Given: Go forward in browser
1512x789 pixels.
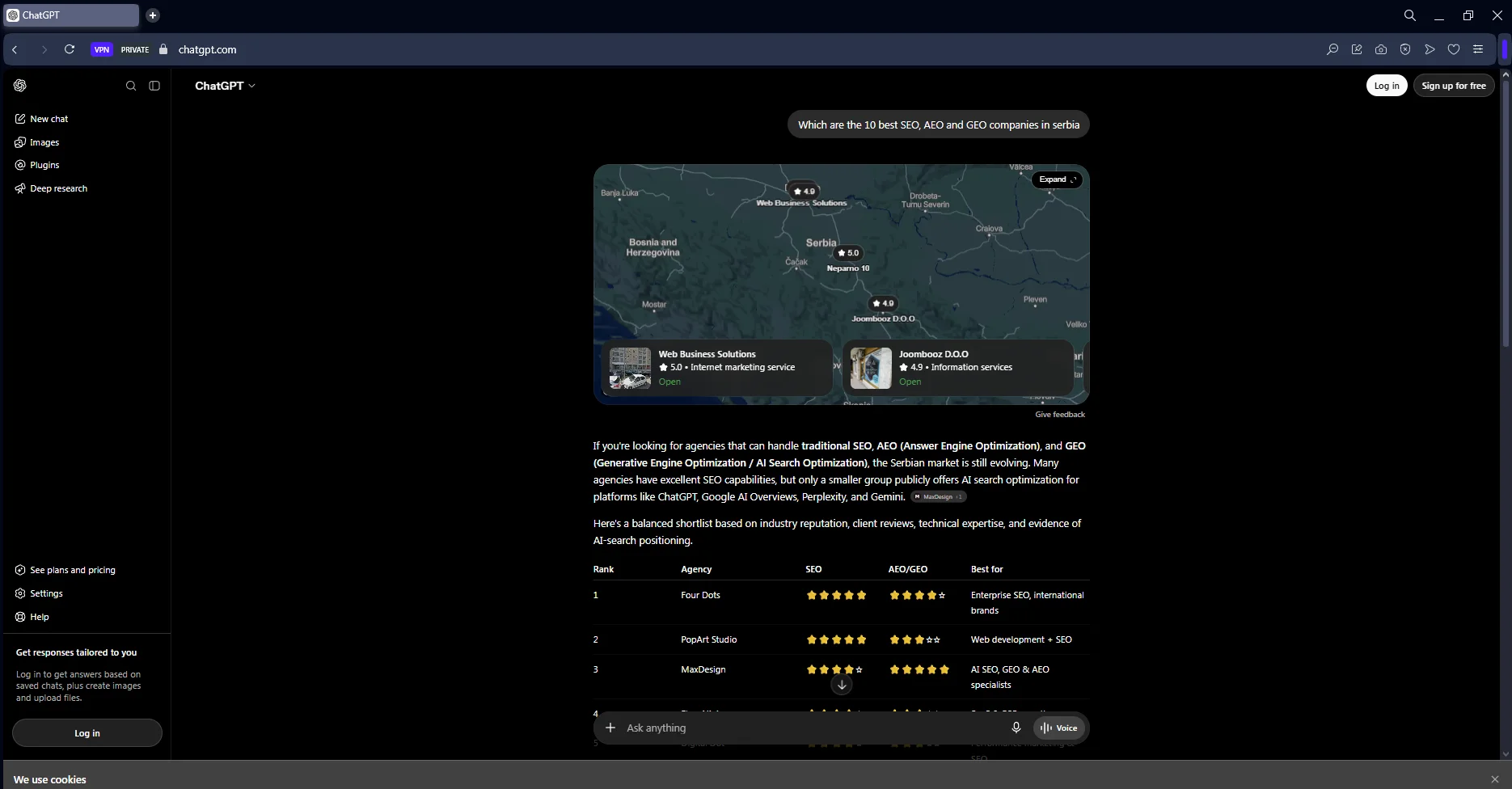Looking at the screenshot, I should 44,49.
